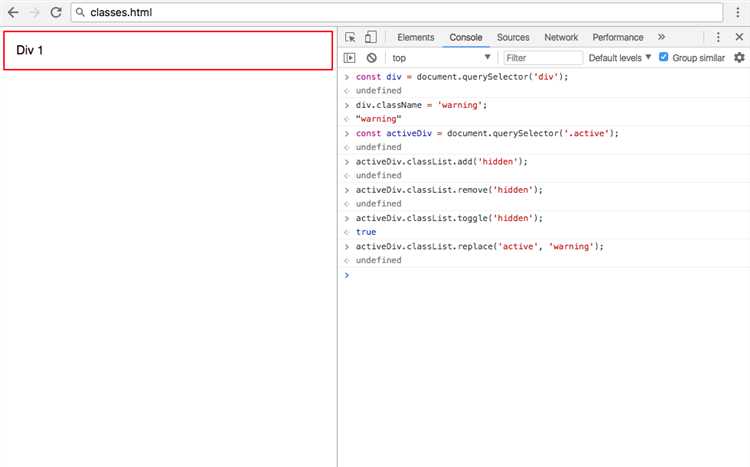Open console settings gear
The image size is (750, 467).
739,58
